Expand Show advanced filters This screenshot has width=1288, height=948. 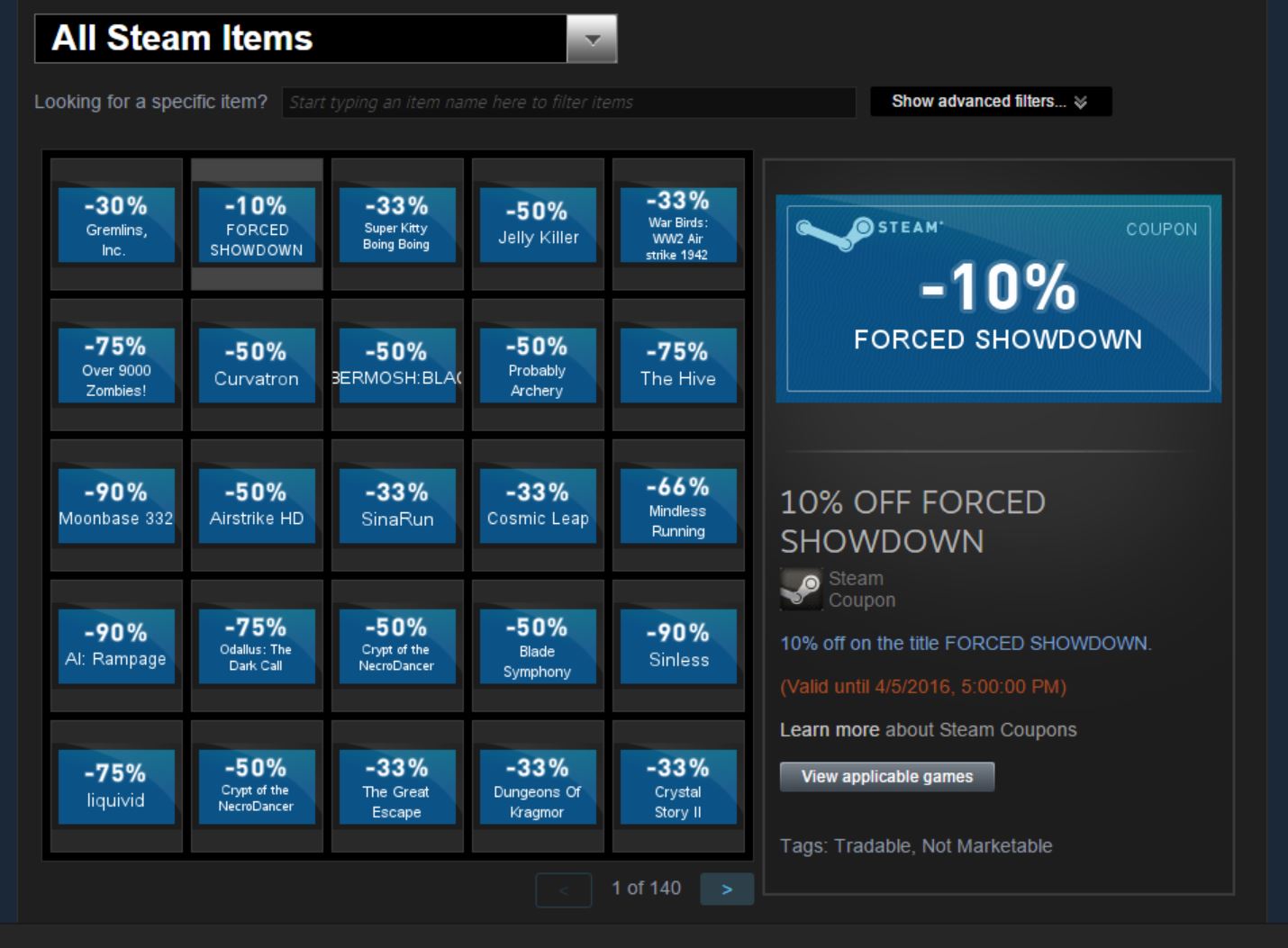pos(990,102)
